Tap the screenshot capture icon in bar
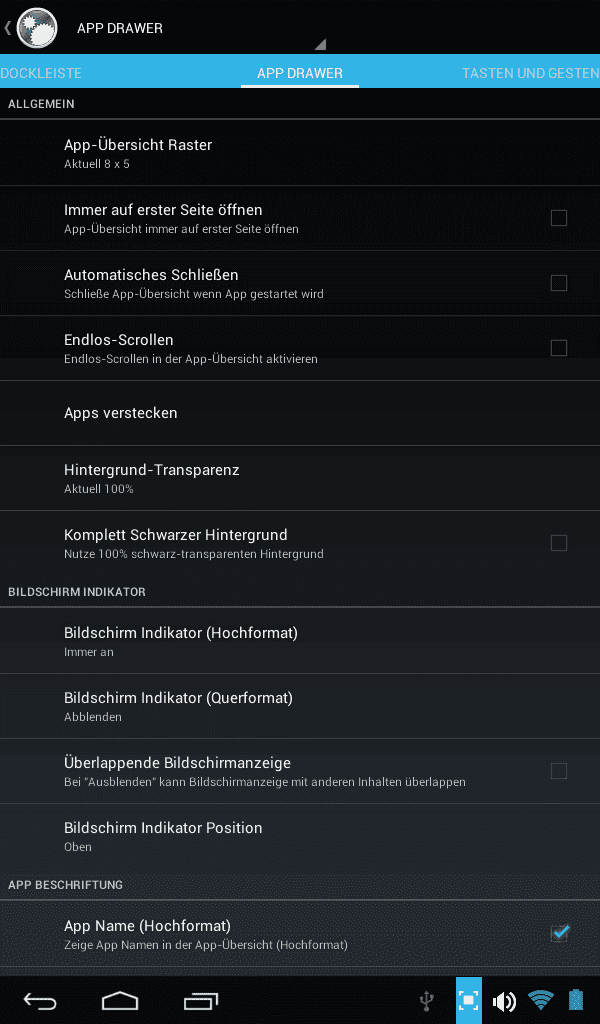Viewport: 600px width, 1024px height. click(x=469, y=1000)
